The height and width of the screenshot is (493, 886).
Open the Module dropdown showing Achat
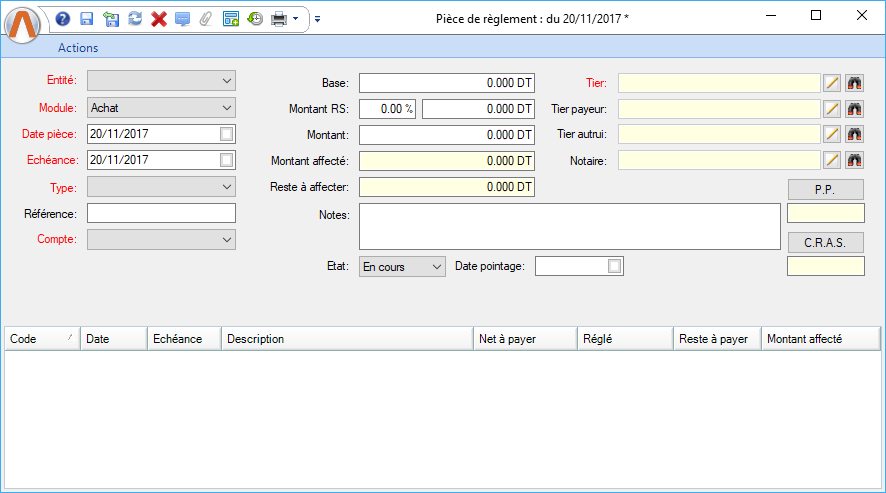[x=161, y=107]
